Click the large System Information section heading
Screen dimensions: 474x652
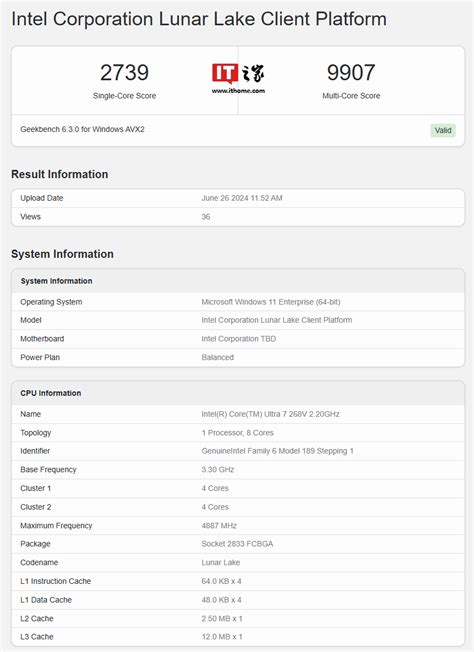point(62,254)
